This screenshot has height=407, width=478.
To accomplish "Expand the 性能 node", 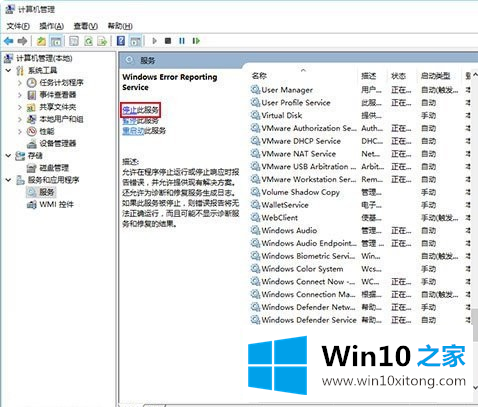I will pos(20,131).
